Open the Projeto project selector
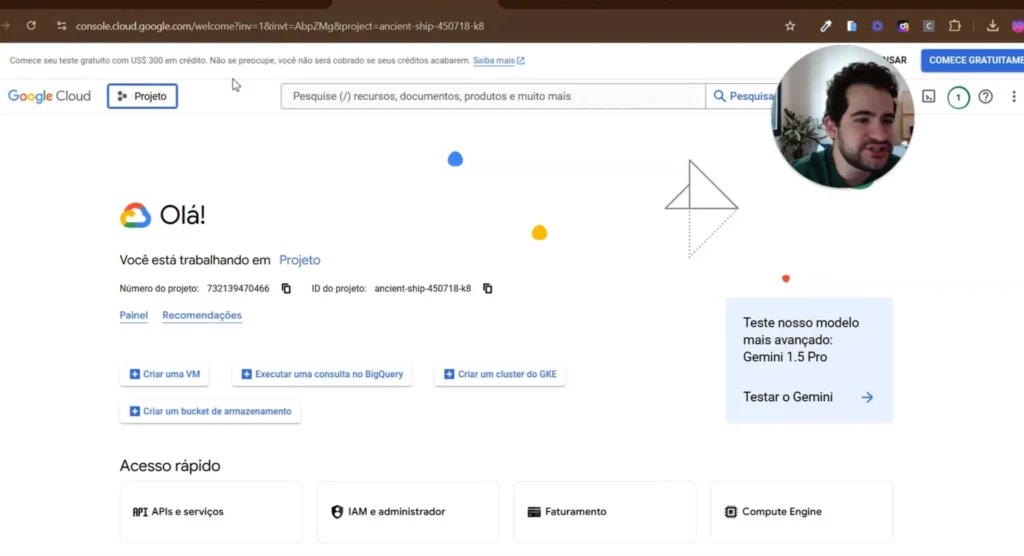 [x=142, y=96]
